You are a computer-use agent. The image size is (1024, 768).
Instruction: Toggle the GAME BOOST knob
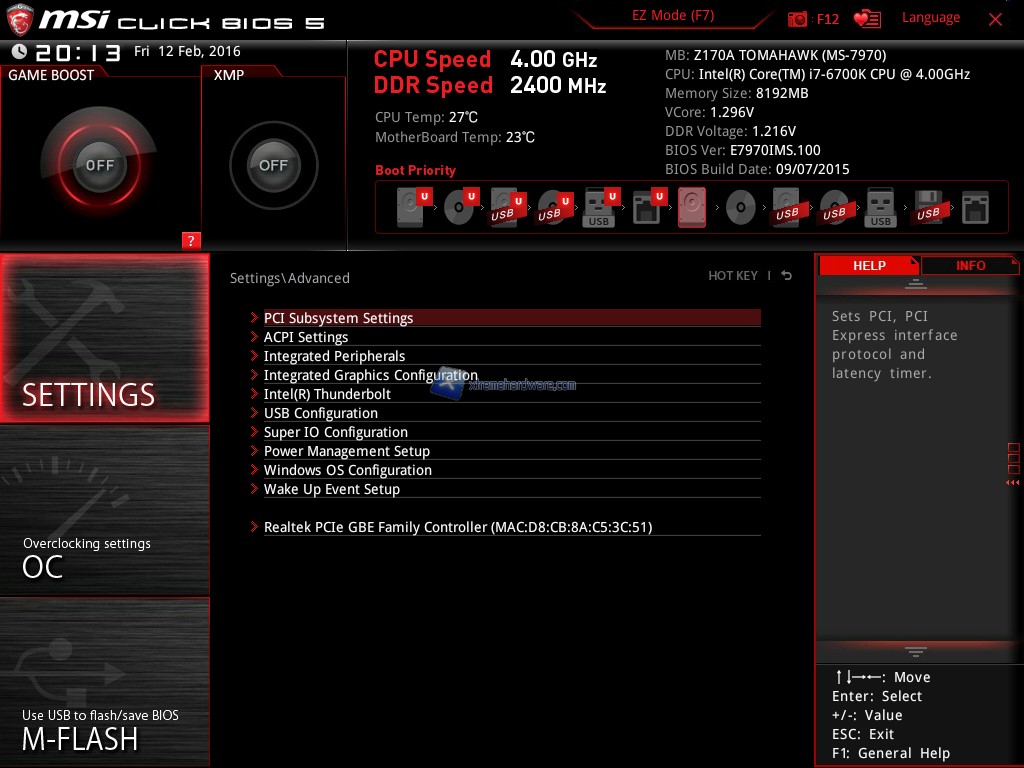click(100, 165)
